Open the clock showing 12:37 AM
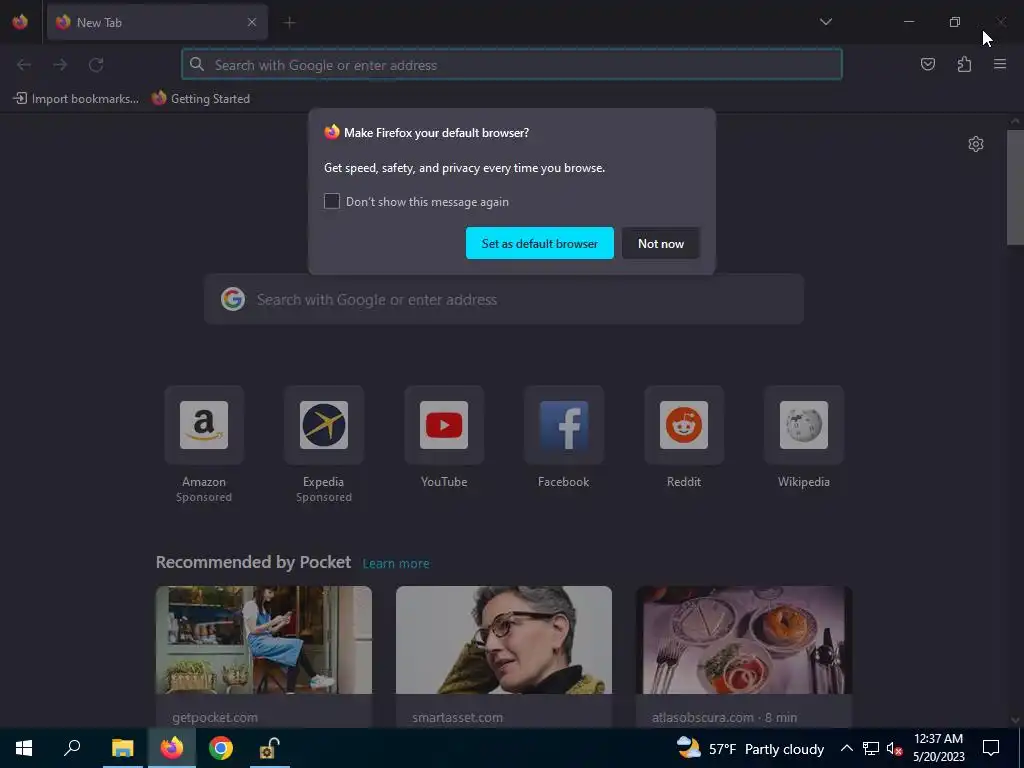This screenshot has height=768, width=1024. [x=938, y=748]
